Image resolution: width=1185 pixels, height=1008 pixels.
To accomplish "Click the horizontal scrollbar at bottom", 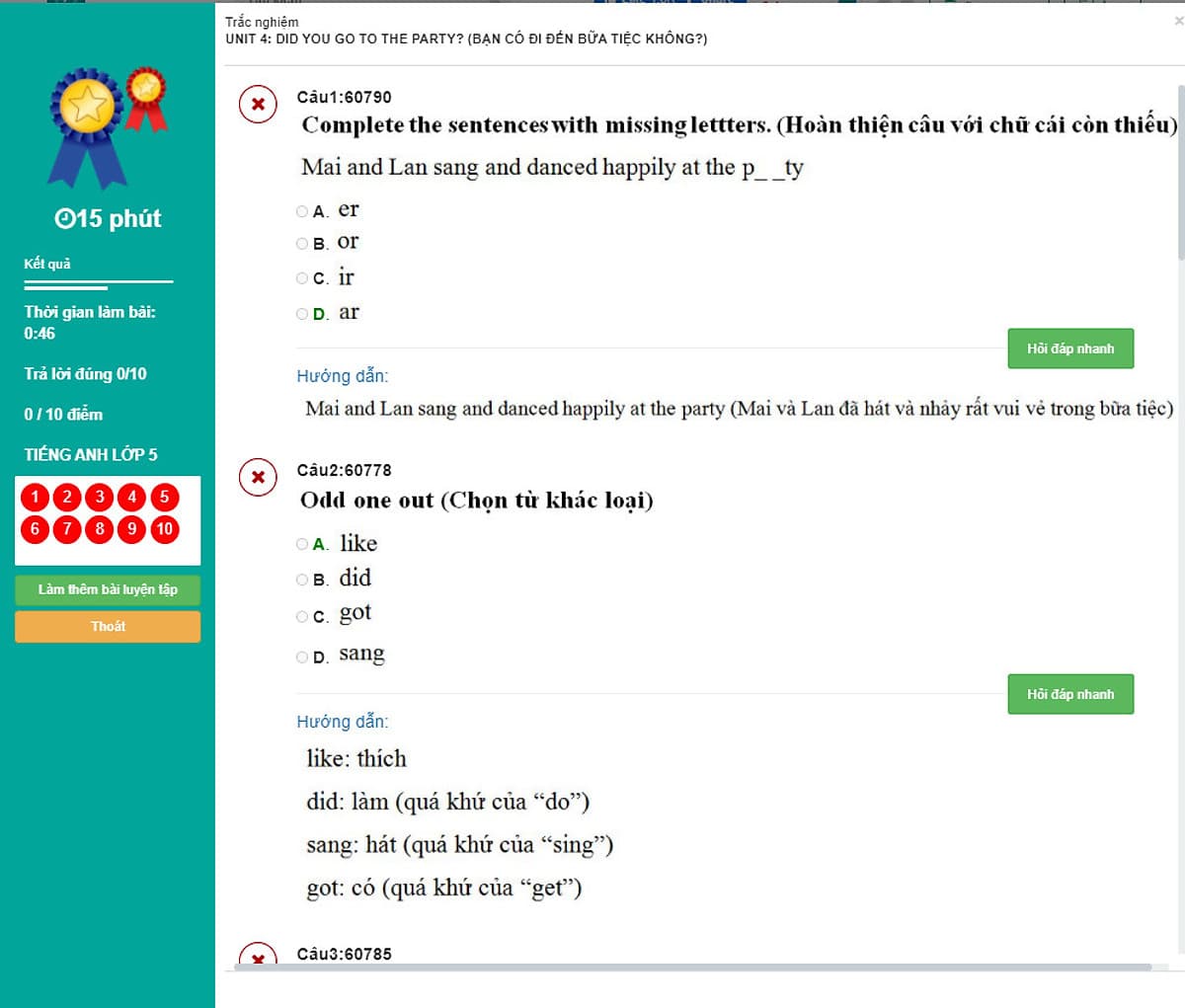I will pos(691,968).
